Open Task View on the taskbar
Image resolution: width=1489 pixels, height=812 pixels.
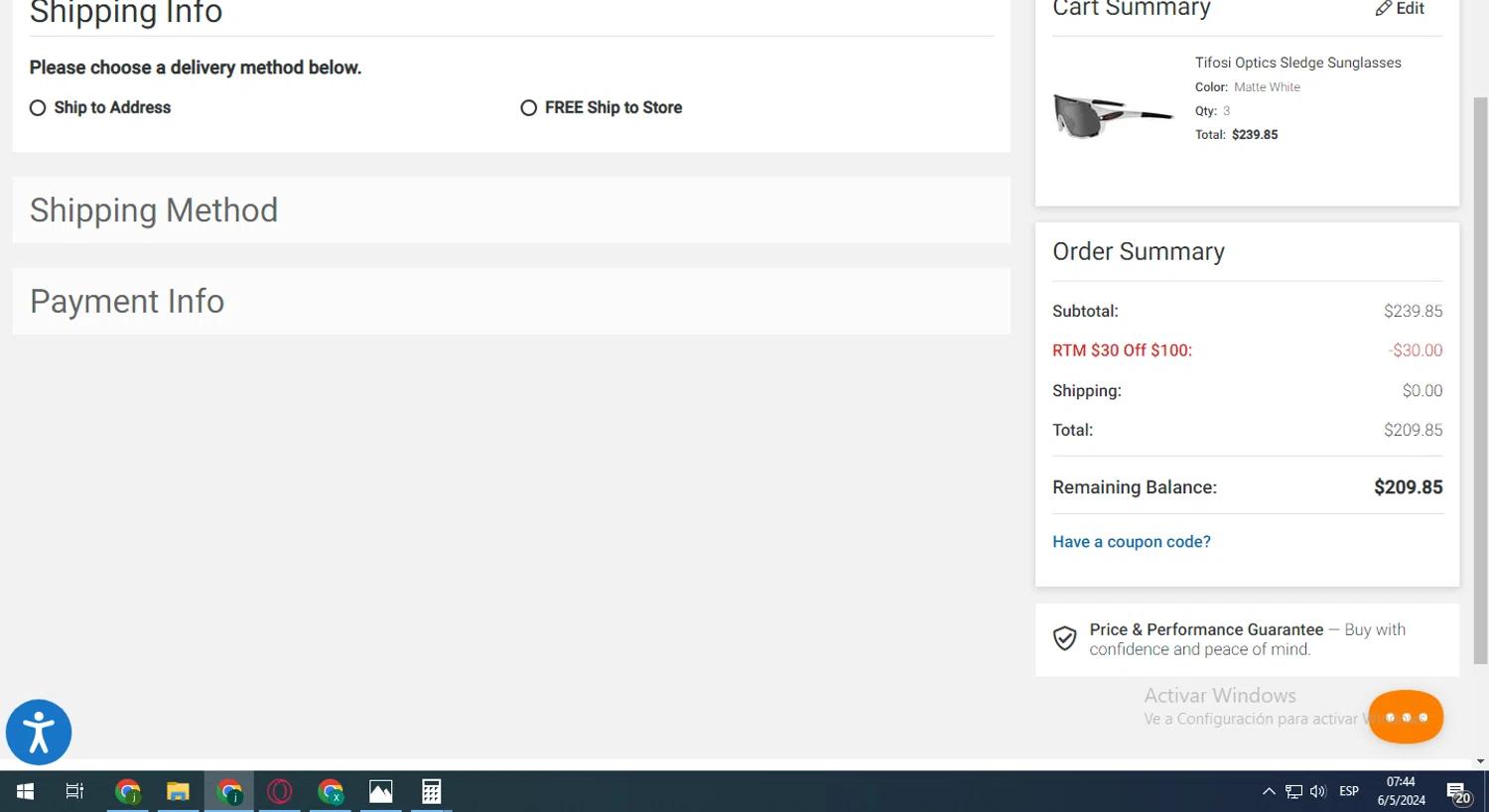(x=74, y=791)
